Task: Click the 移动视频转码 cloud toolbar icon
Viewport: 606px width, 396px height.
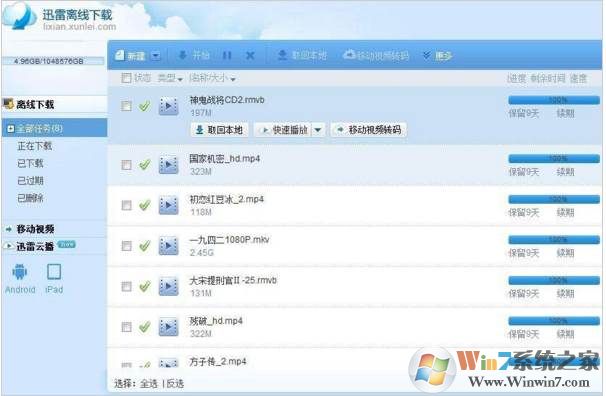Action: (349, 55)
